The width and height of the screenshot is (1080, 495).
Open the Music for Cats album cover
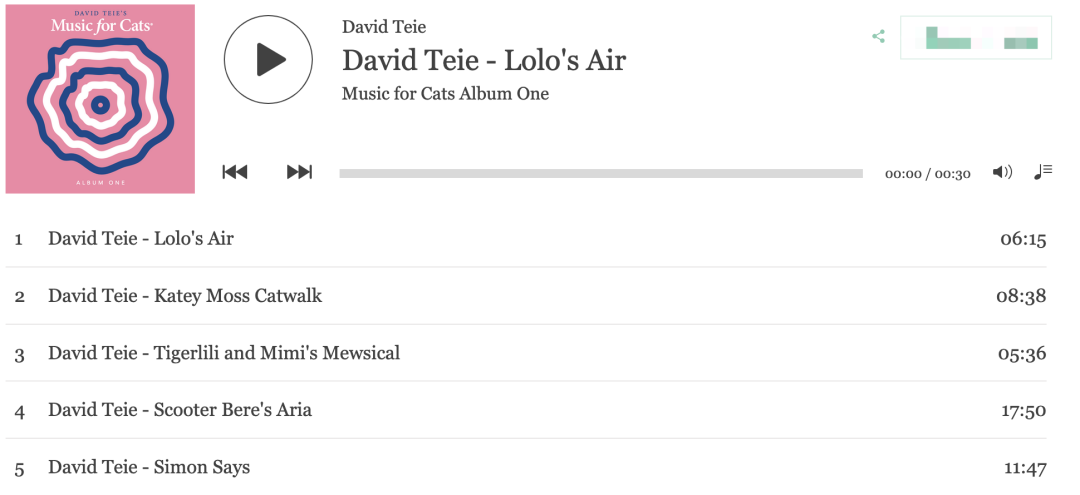[x=100, y=98]
